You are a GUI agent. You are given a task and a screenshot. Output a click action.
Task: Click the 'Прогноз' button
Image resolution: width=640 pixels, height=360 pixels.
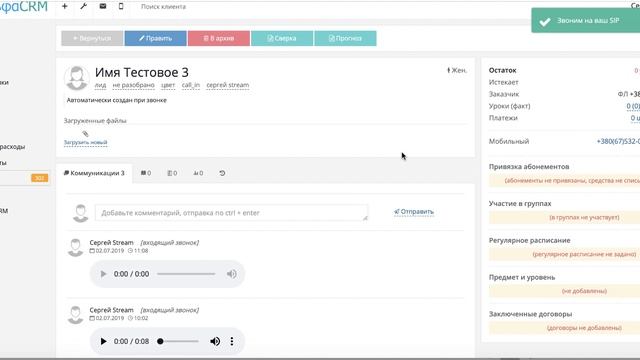click(345, 38)
